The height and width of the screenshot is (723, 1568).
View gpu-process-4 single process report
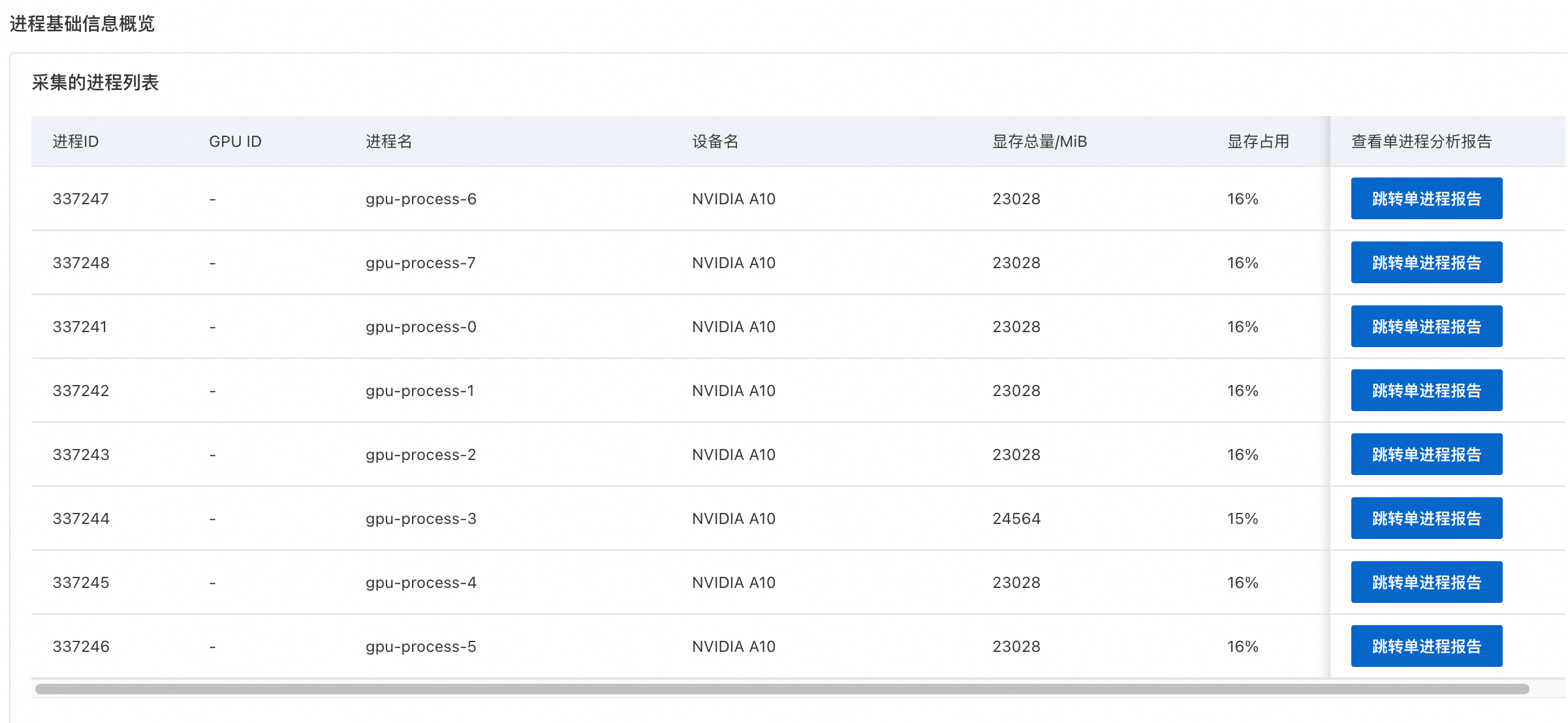coord(1426,582)
